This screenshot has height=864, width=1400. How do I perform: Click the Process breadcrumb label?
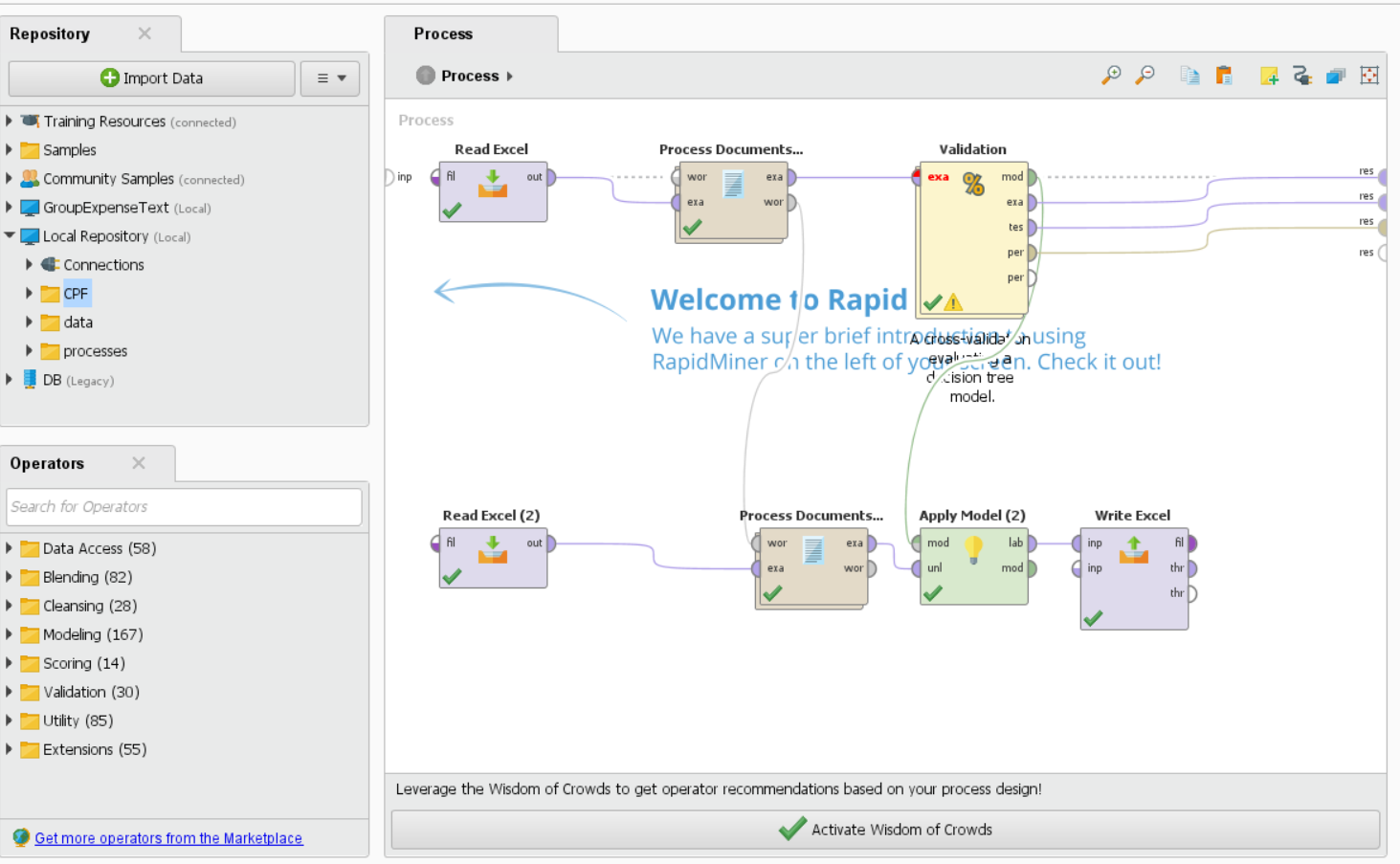coord(470,76)
